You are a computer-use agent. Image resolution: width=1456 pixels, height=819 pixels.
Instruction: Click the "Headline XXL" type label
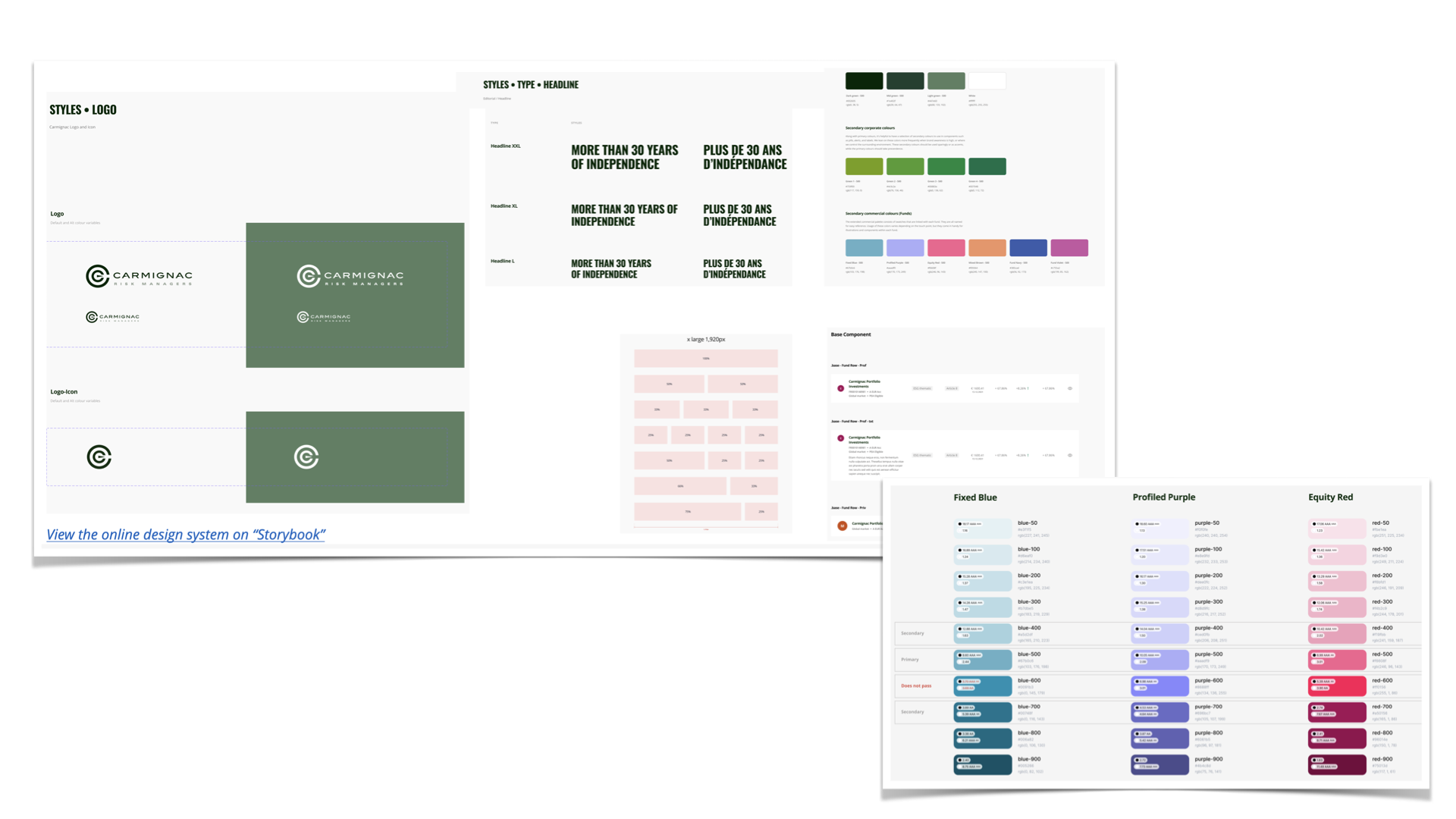(x=506, y=146)
